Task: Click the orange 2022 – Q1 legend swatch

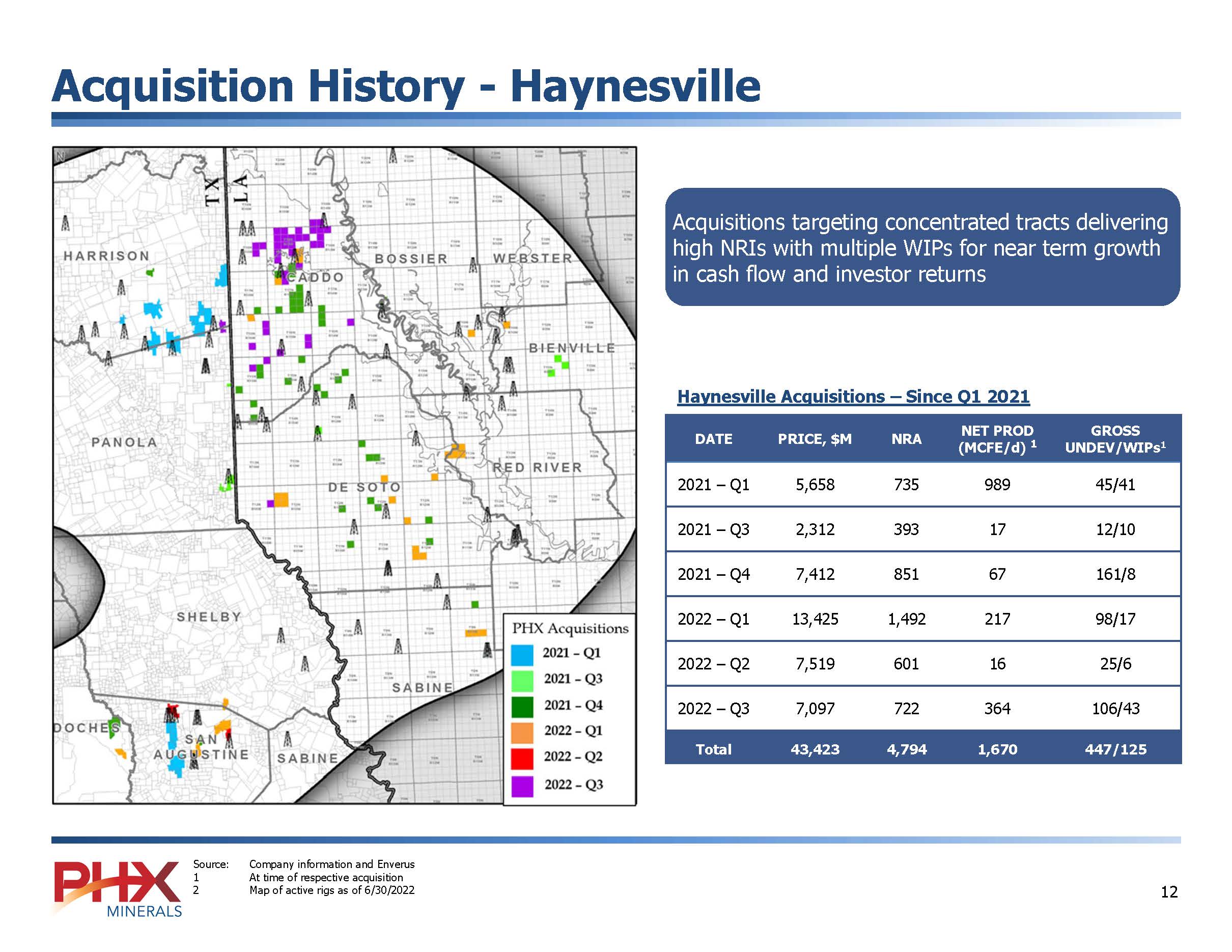Action: click(522, 732)
